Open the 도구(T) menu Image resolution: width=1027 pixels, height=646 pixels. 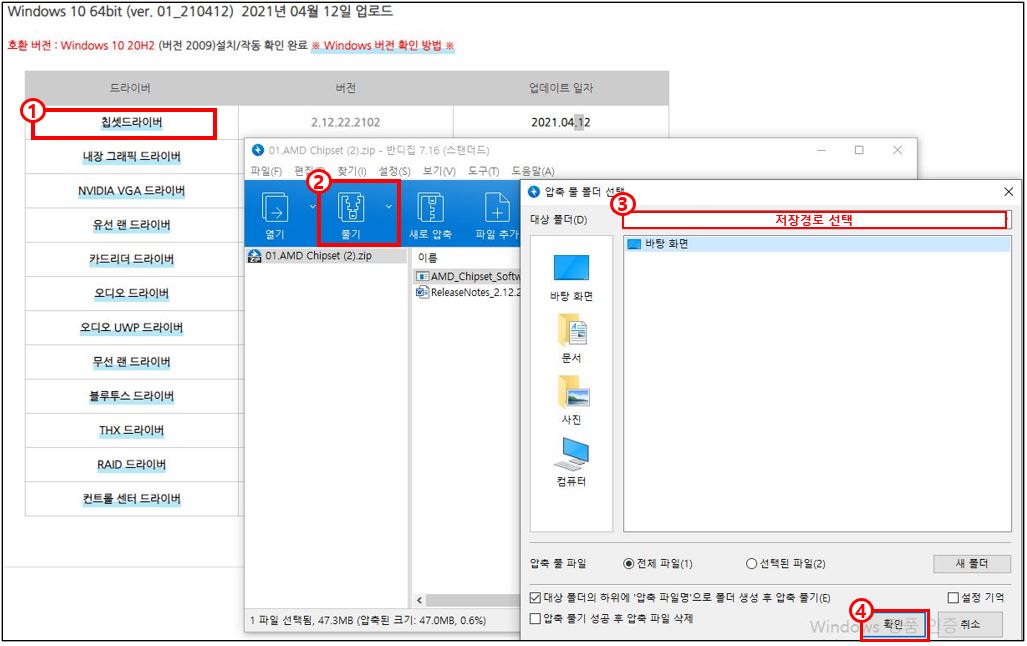pyautogui.click(x=483, y=171)
